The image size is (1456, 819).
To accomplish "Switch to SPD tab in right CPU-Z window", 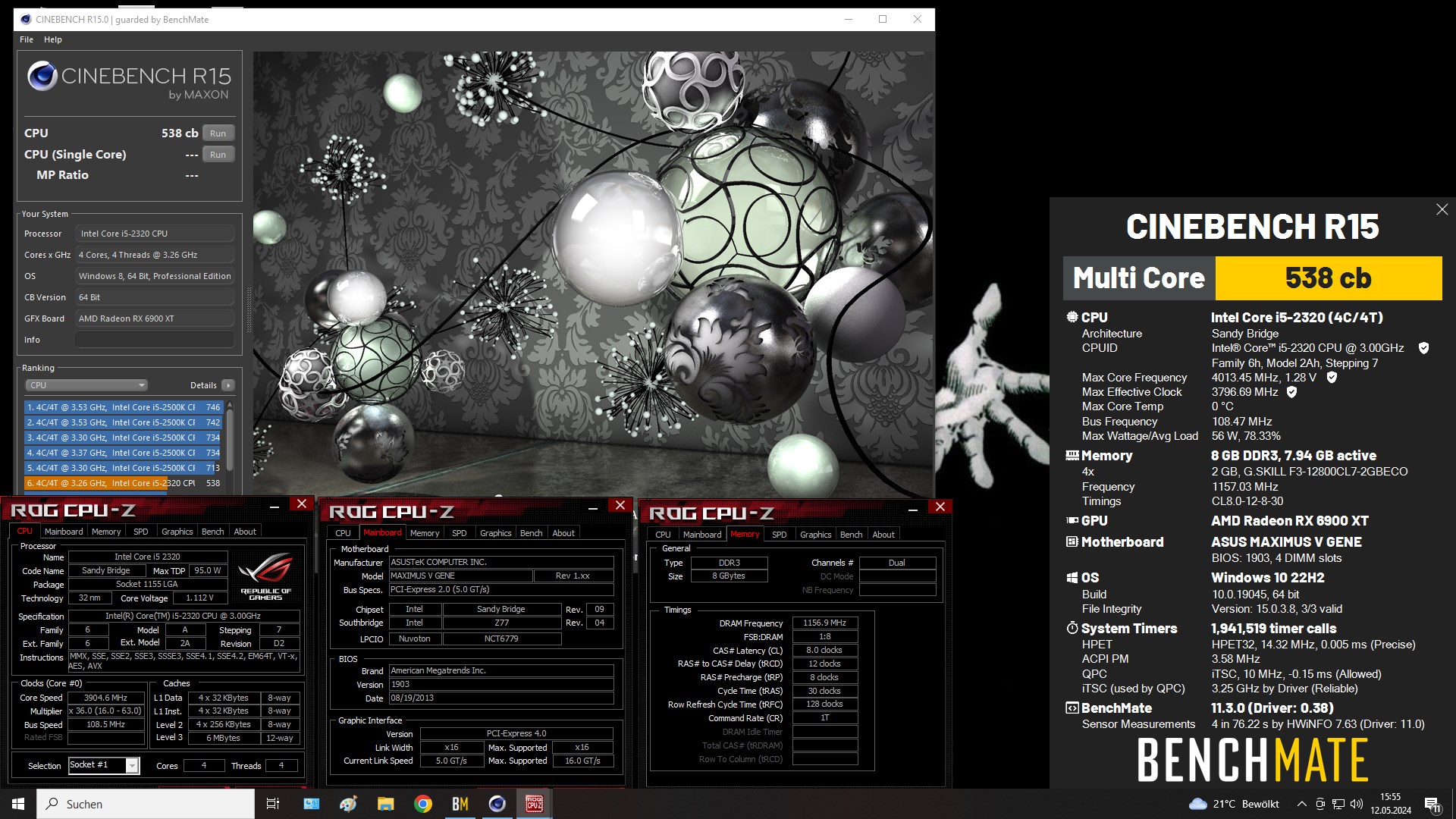I will 780,535.
